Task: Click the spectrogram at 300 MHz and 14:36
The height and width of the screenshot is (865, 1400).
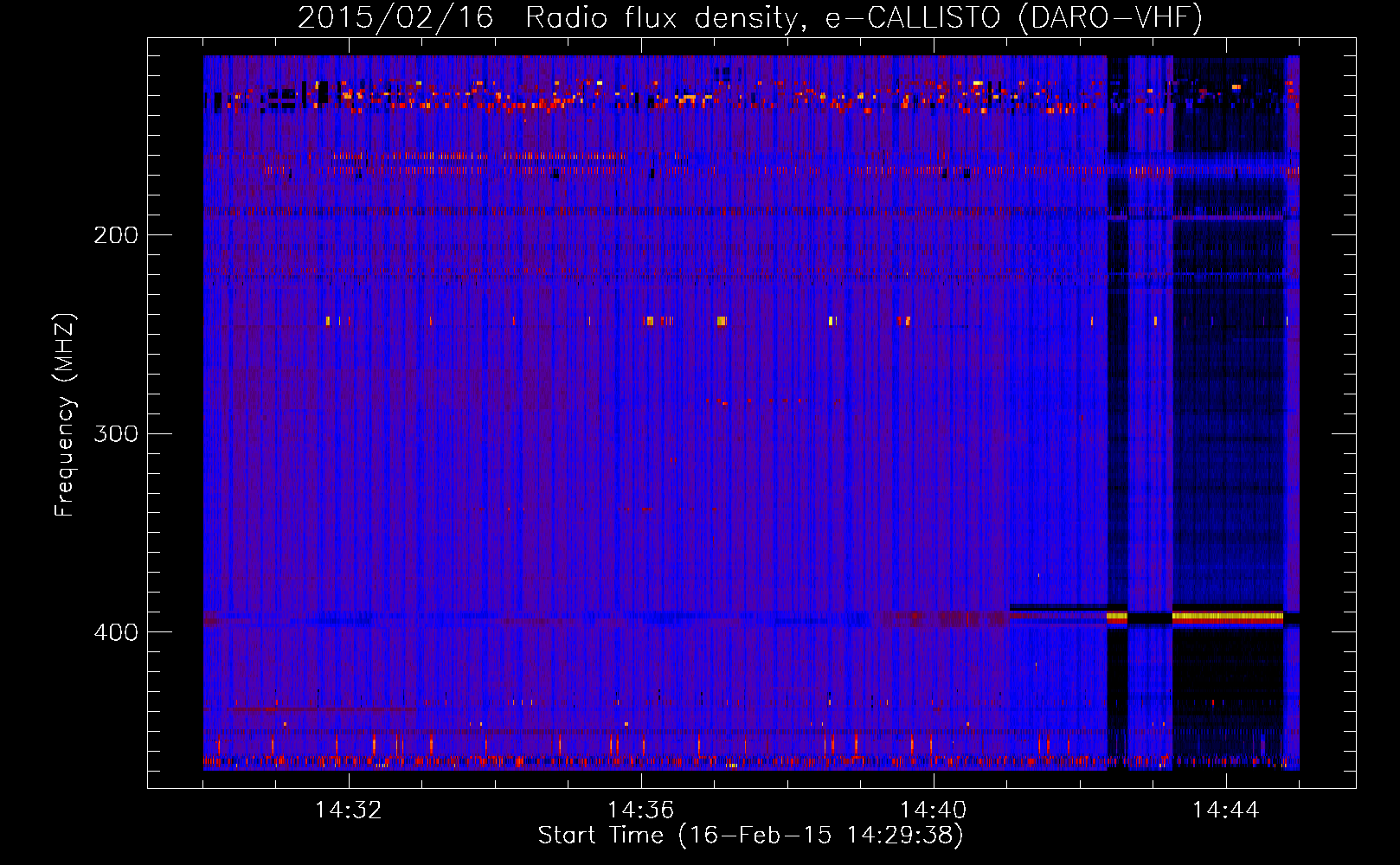Action: (x=641, y=433)
